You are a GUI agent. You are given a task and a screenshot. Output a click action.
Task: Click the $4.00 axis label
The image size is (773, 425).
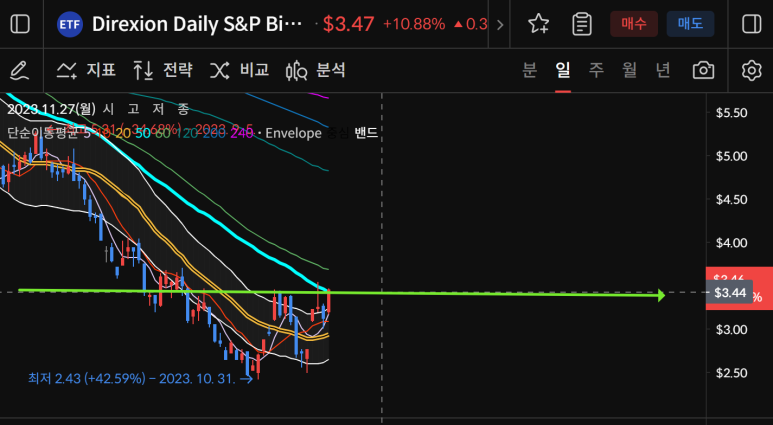tap(731, 243)
